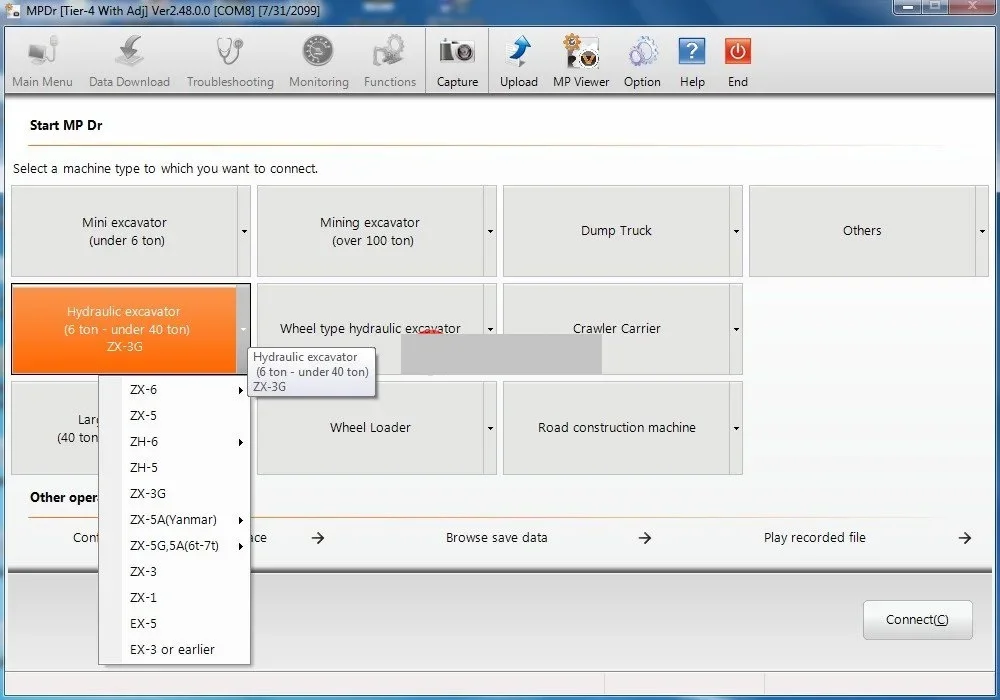Launch the MP Viewer
This screenshot has width=1000, height=700.
pyautogui.click(x=580, y=58)
